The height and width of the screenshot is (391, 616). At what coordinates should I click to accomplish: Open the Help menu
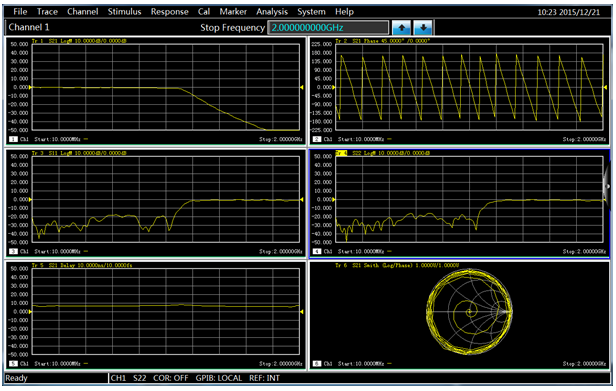pos(344,12)
